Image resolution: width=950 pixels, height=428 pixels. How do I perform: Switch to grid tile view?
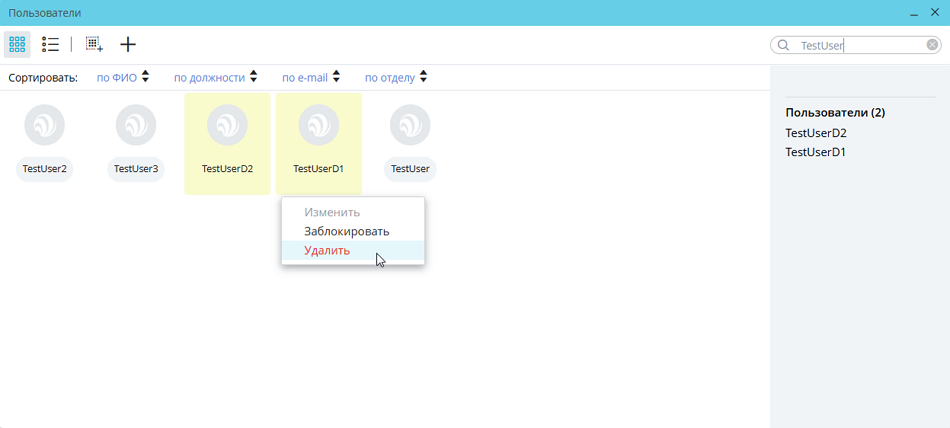17,44
